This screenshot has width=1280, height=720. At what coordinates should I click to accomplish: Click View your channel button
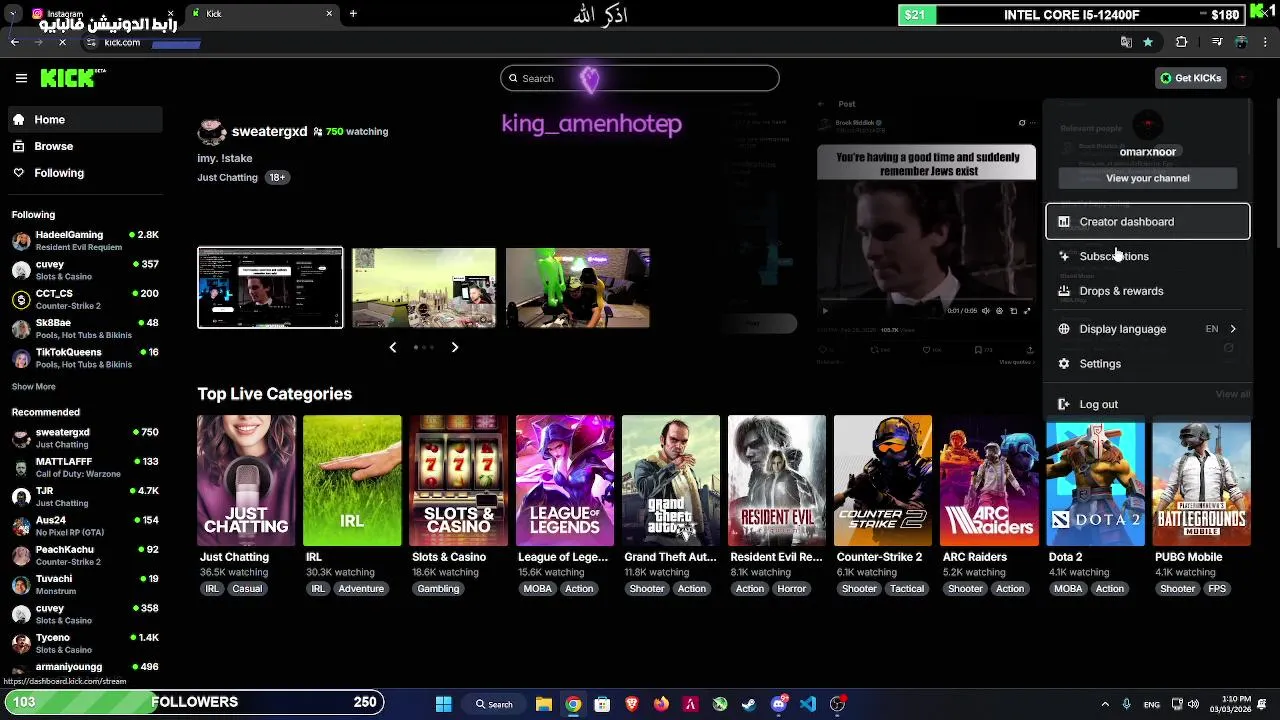[x=1148, y=178]
